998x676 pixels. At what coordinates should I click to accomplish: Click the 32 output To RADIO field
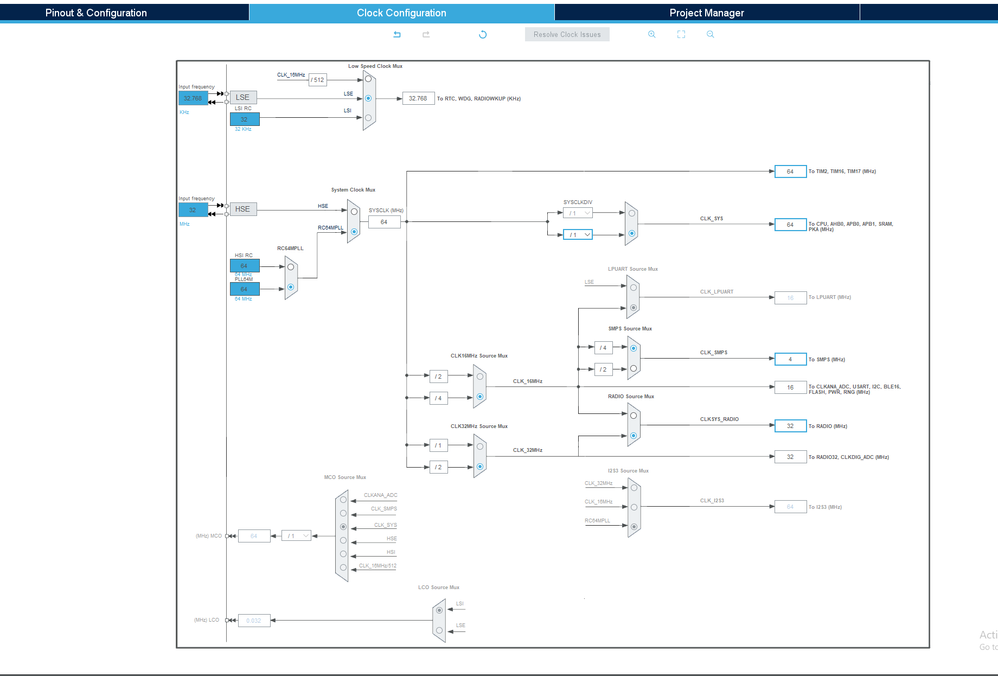coord(790,426)
